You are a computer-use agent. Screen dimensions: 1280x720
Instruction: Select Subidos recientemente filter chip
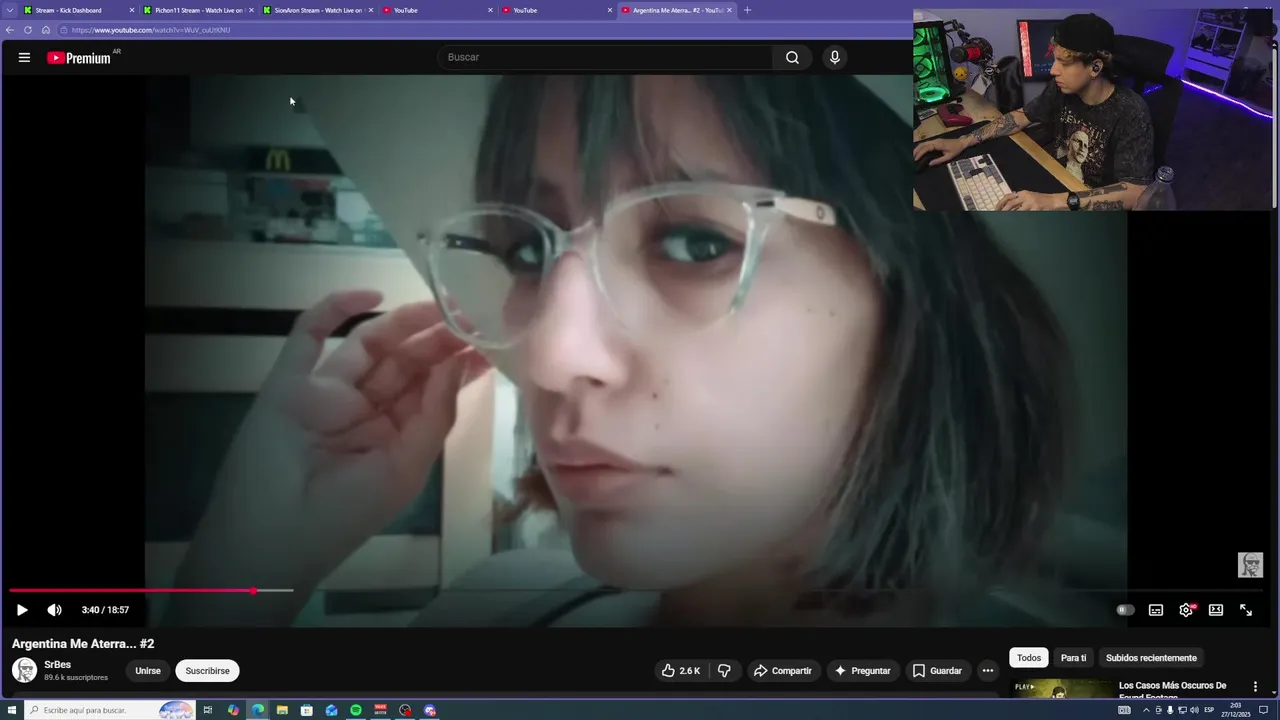tap(1151, 658)
